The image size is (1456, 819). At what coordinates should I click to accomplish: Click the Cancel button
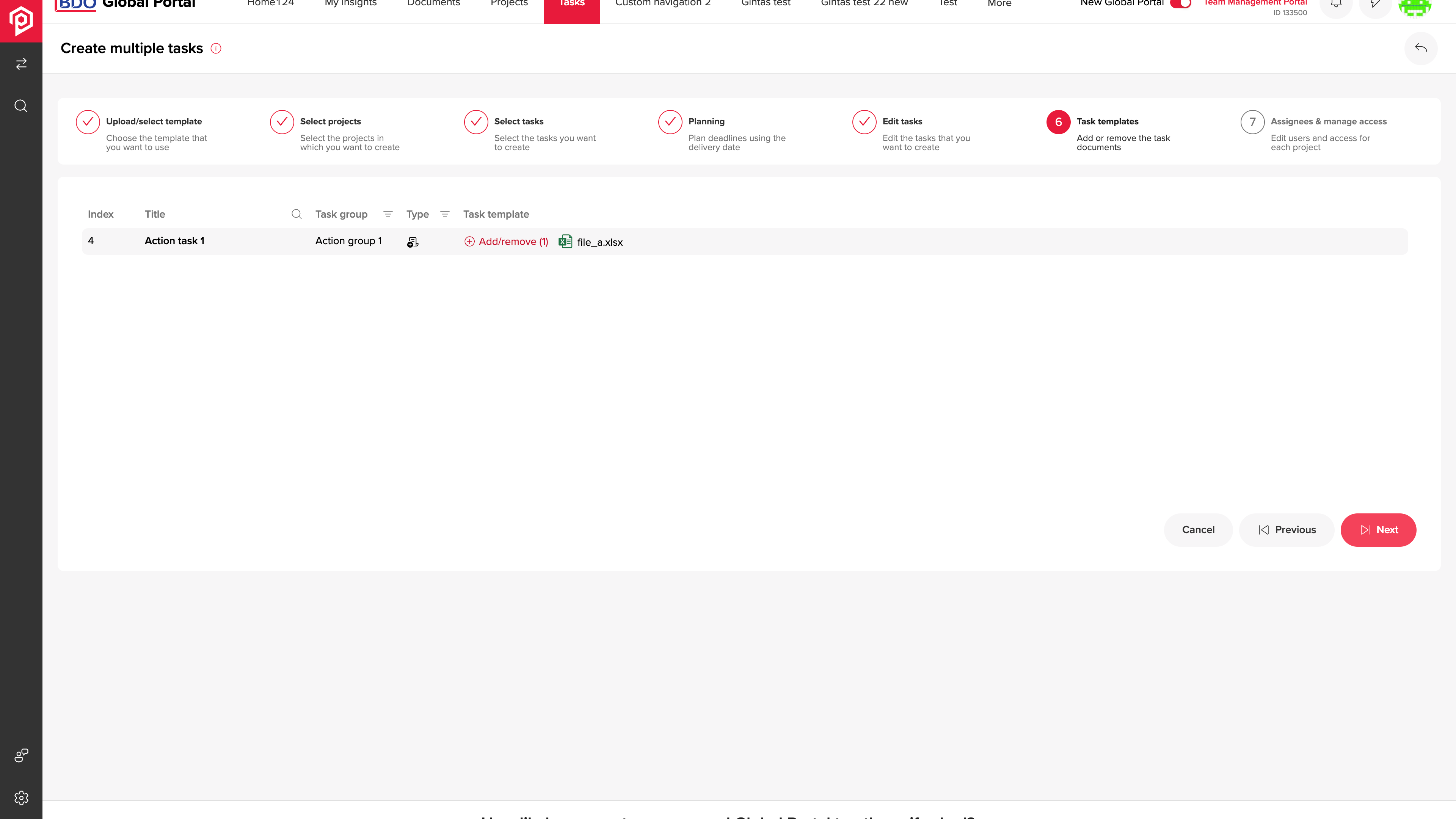coord(1198,530)
